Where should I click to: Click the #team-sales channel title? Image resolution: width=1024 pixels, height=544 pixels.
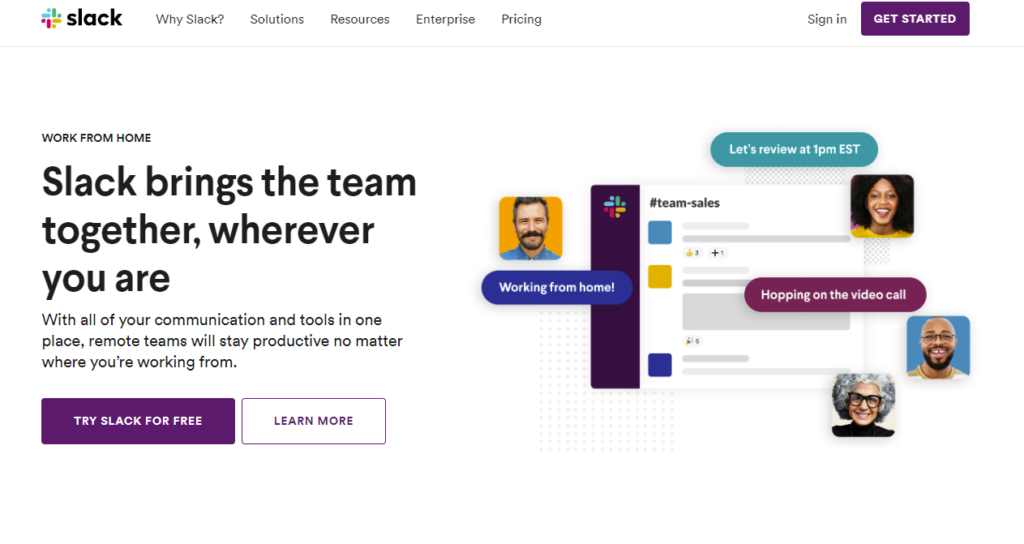coord(684,203)
